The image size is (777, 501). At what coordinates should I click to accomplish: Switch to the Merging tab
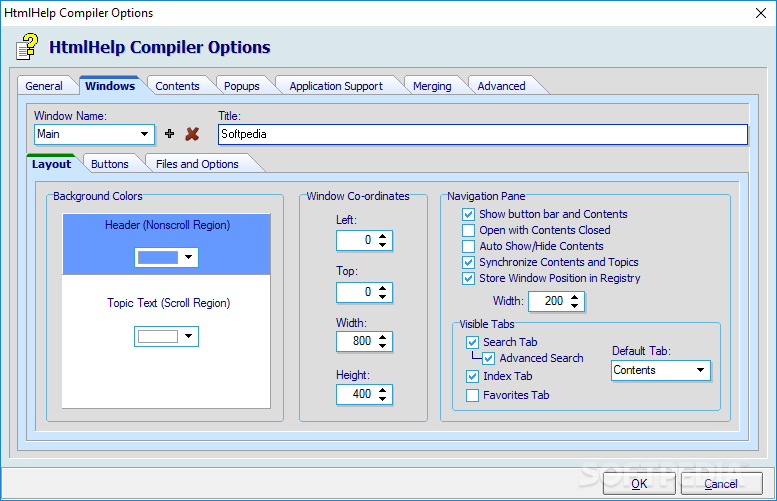click(x=432, y=86)
